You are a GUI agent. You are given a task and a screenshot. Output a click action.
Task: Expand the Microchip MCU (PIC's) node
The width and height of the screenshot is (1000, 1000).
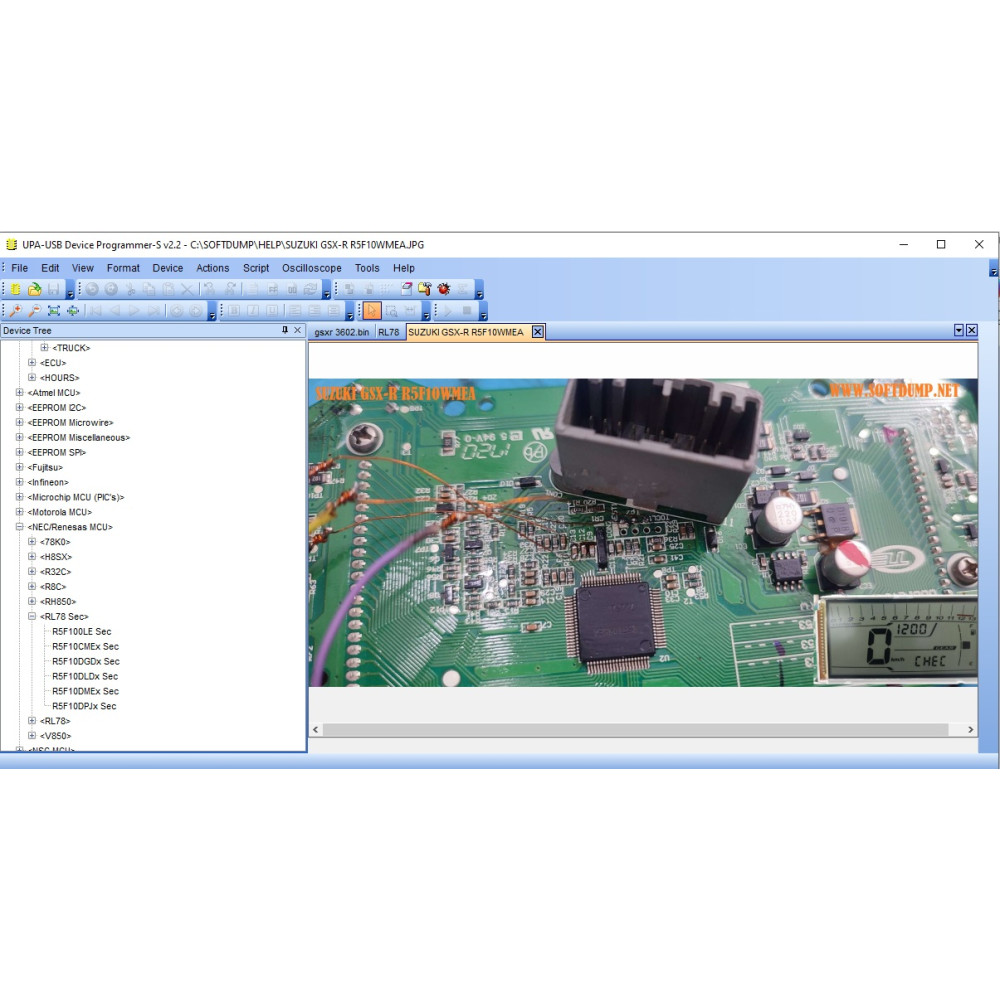pos(19,497)
